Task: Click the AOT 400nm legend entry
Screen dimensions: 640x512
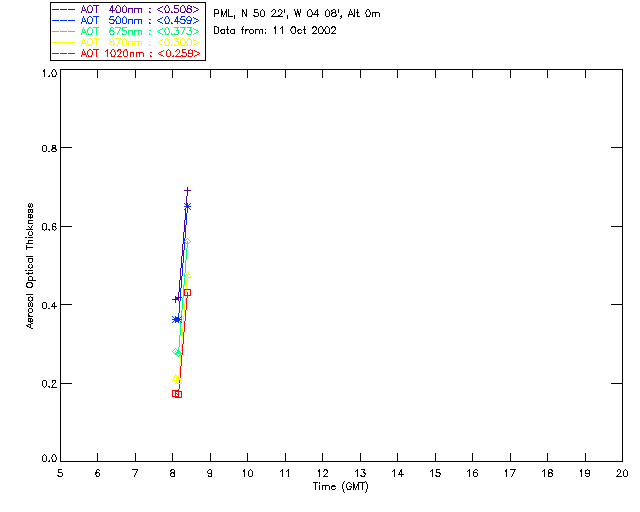Action: 126,9
